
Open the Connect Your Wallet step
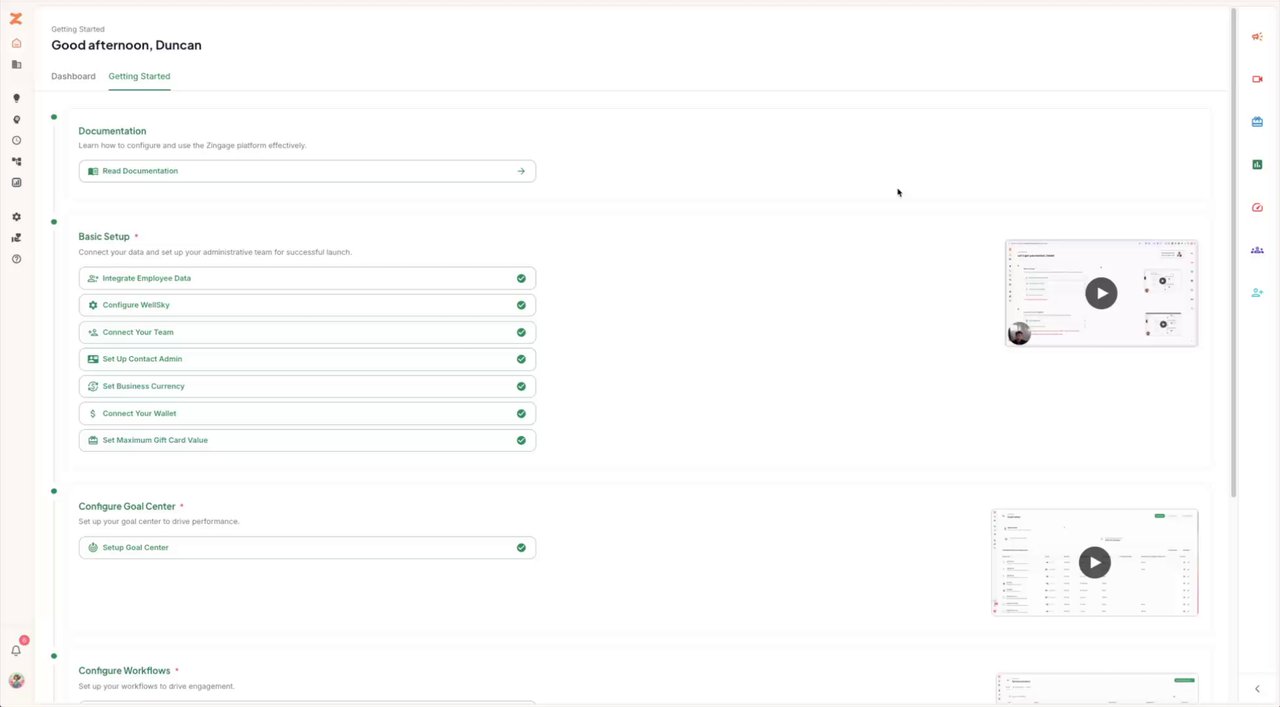pos(307,413)
